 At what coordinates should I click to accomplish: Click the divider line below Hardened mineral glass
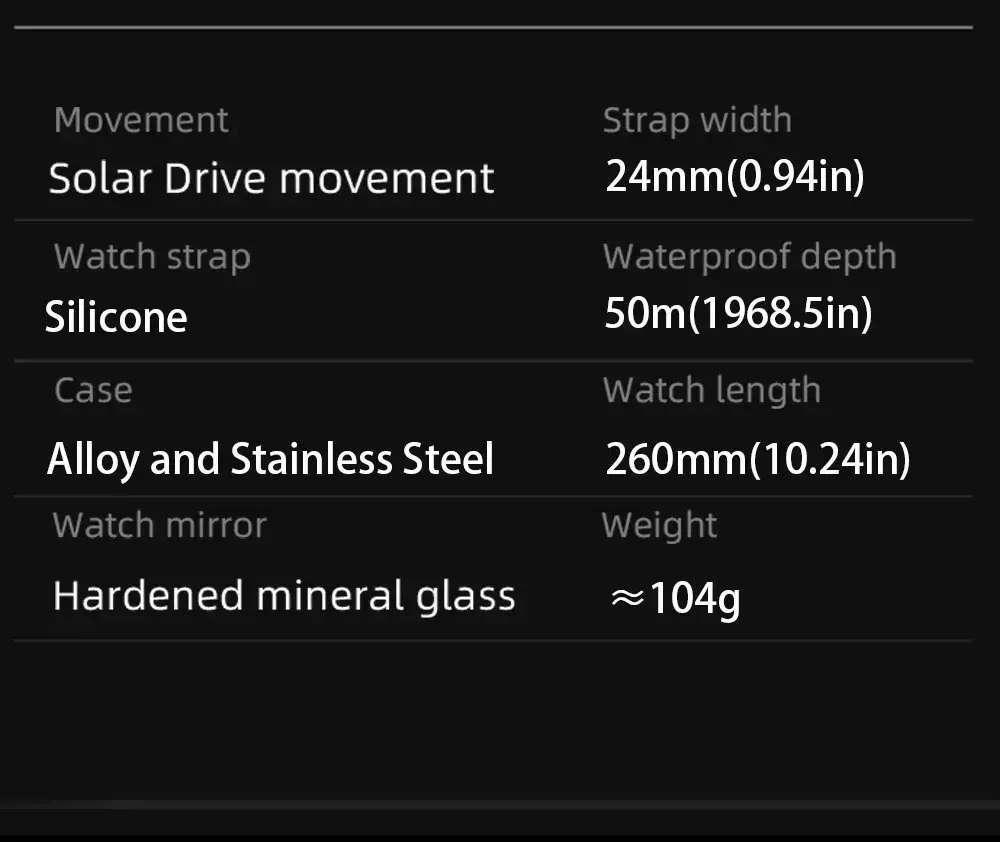[493, 640]
